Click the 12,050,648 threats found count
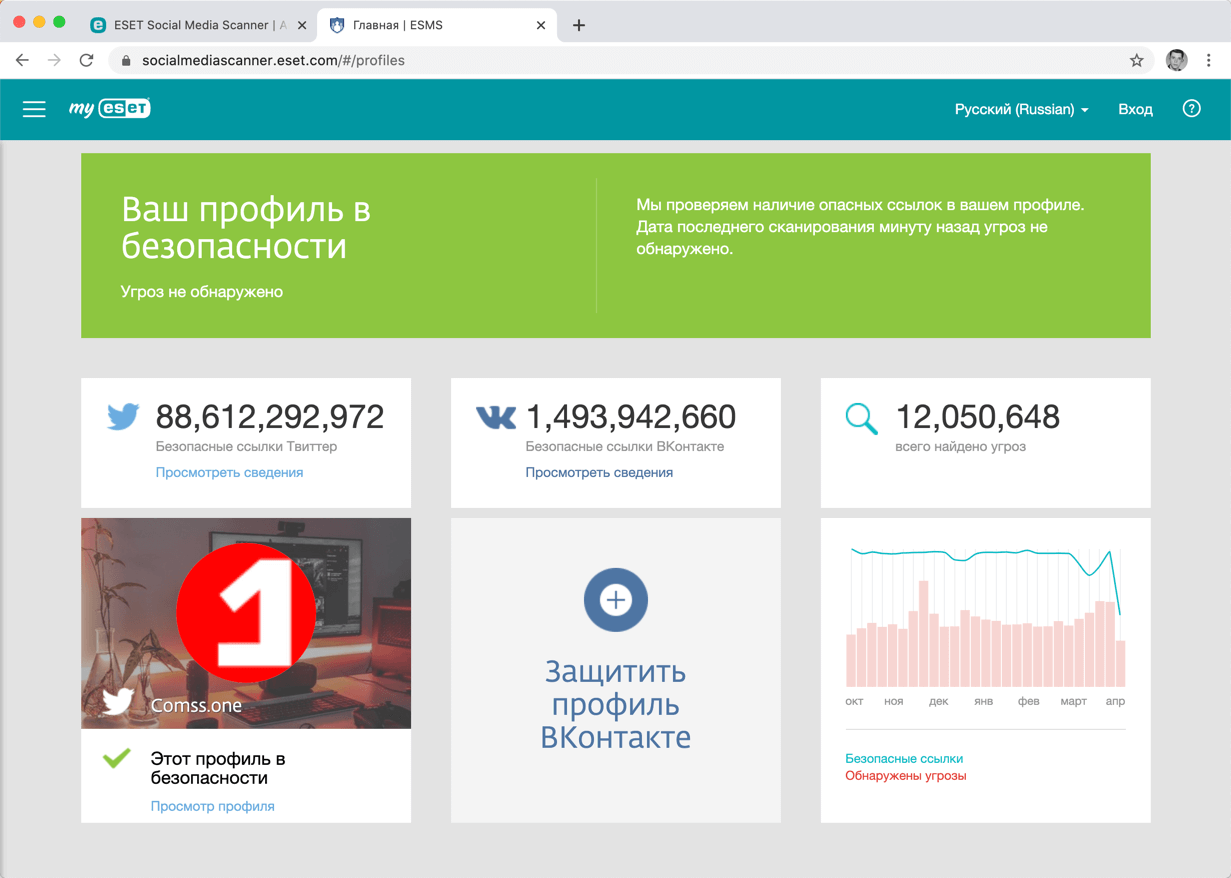 click(978, 416)
